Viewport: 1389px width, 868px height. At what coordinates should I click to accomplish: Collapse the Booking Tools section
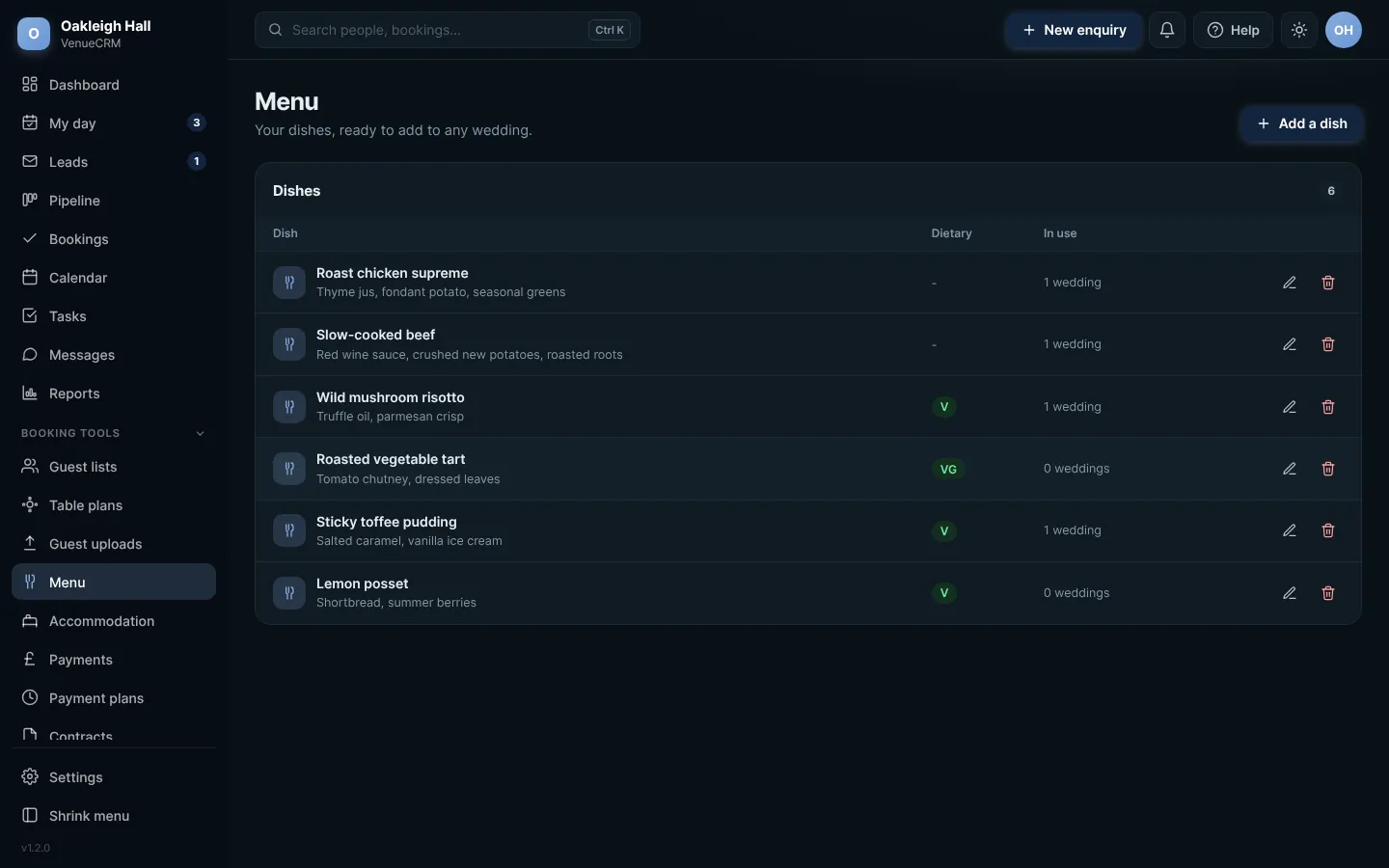[x=114, y=433]
